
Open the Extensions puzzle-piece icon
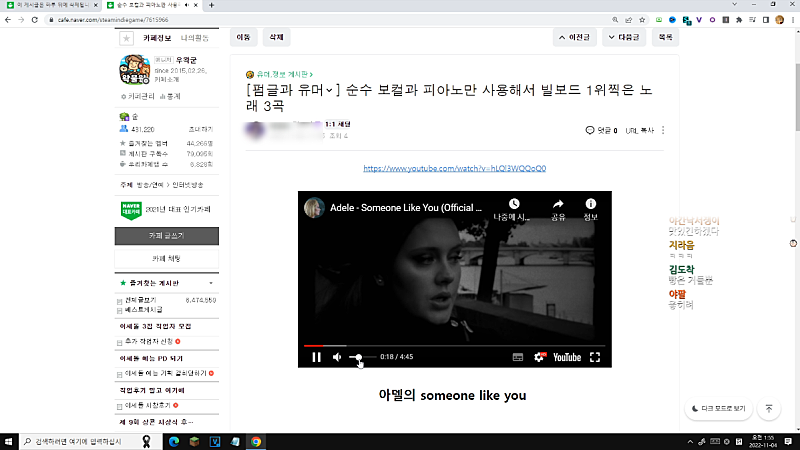point(739,20)
